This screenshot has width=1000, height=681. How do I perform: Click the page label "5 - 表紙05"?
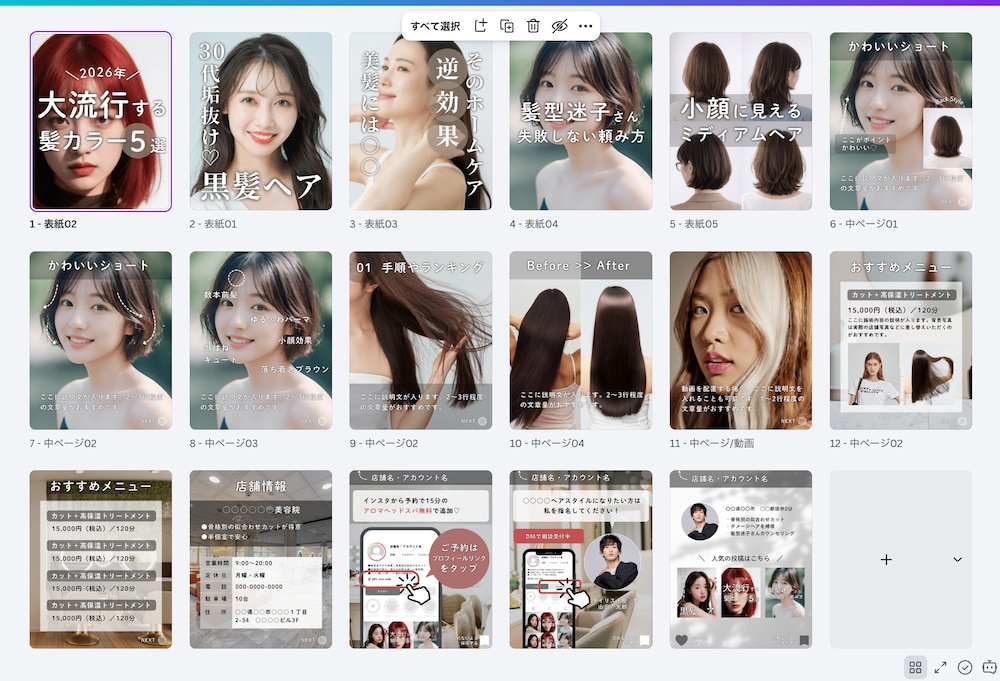point(694,224)
